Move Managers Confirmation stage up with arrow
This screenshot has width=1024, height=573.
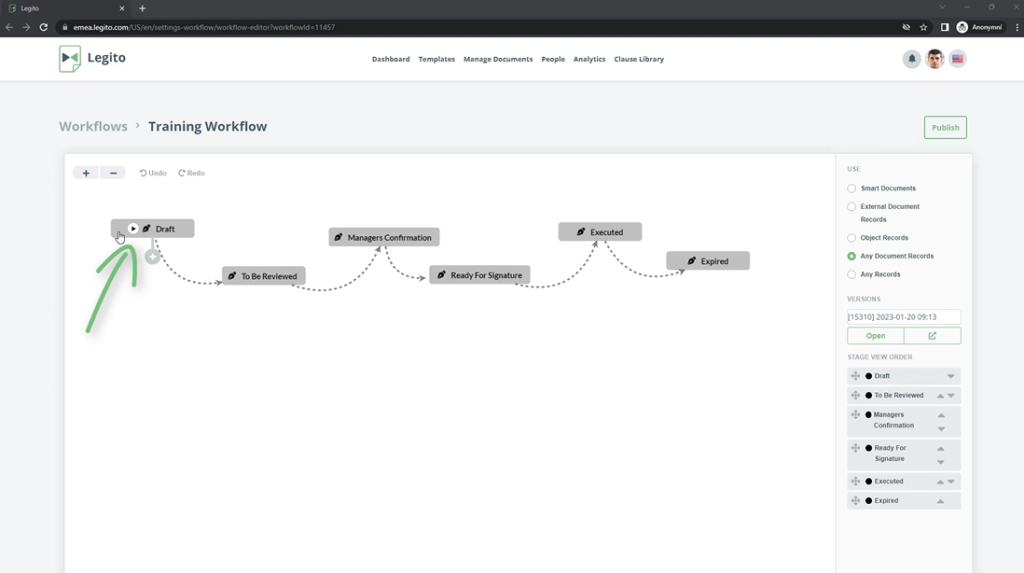tap(941, 415)
